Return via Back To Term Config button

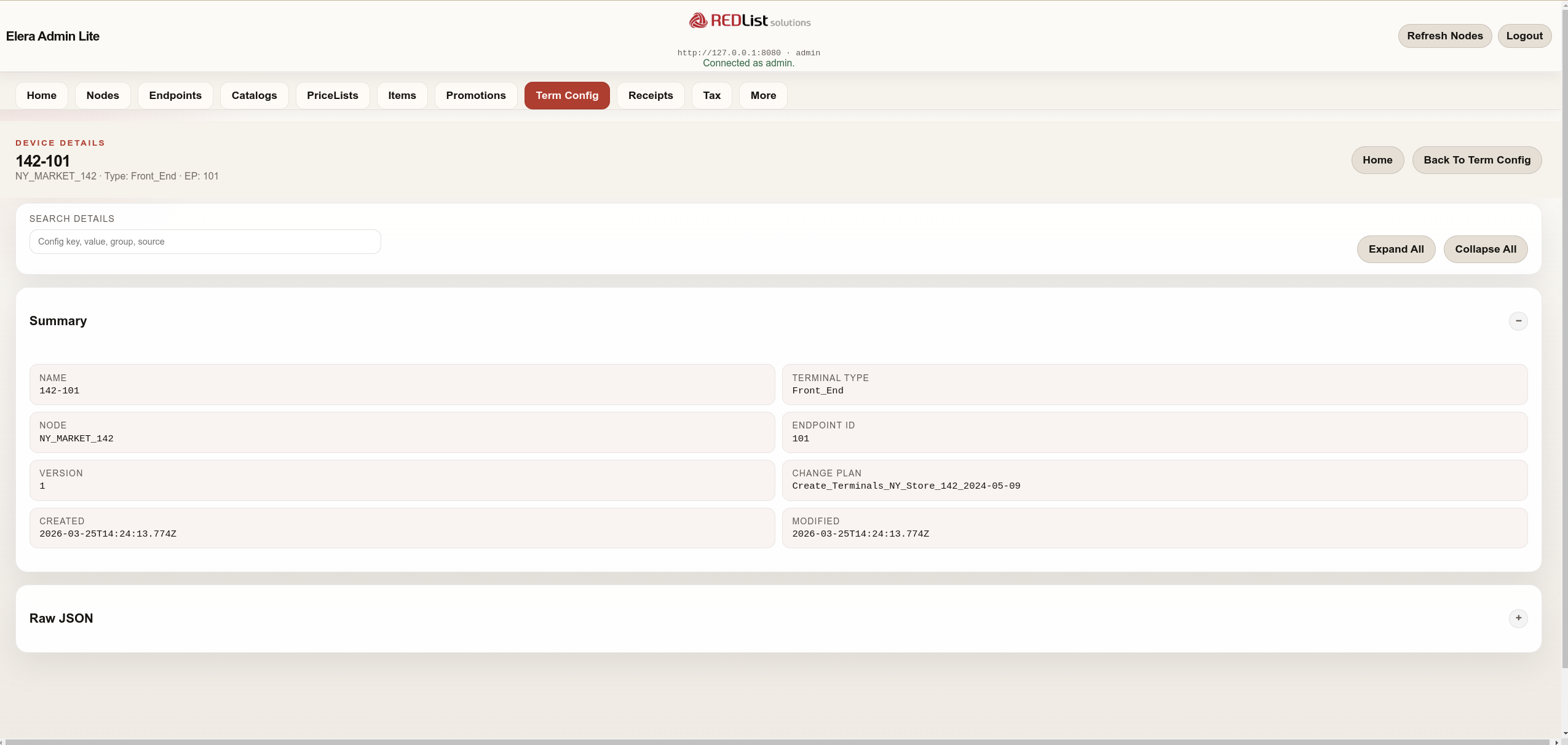pyautogui.click(x=1477, y=160)
